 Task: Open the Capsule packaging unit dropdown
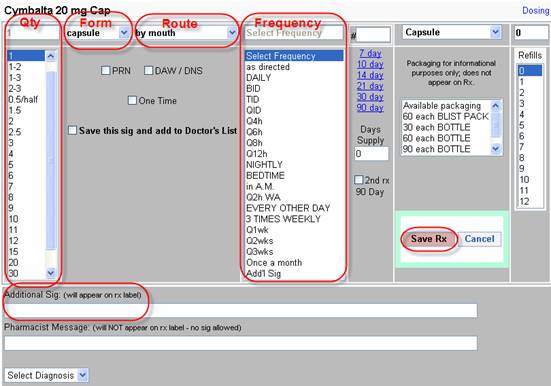tap(451, 32)
